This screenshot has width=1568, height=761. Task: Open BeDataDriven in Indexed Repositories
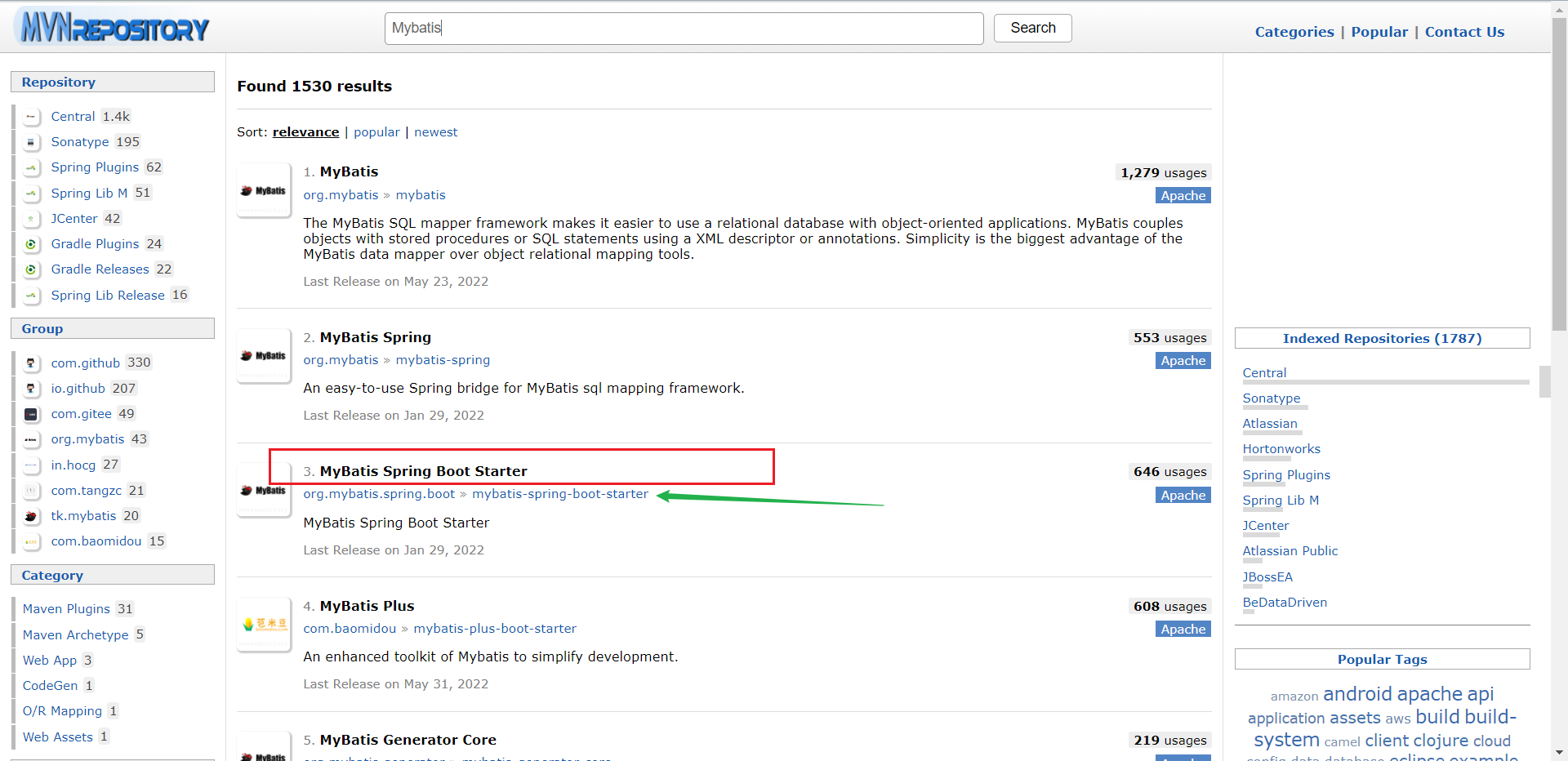[x=1285, y=603]
